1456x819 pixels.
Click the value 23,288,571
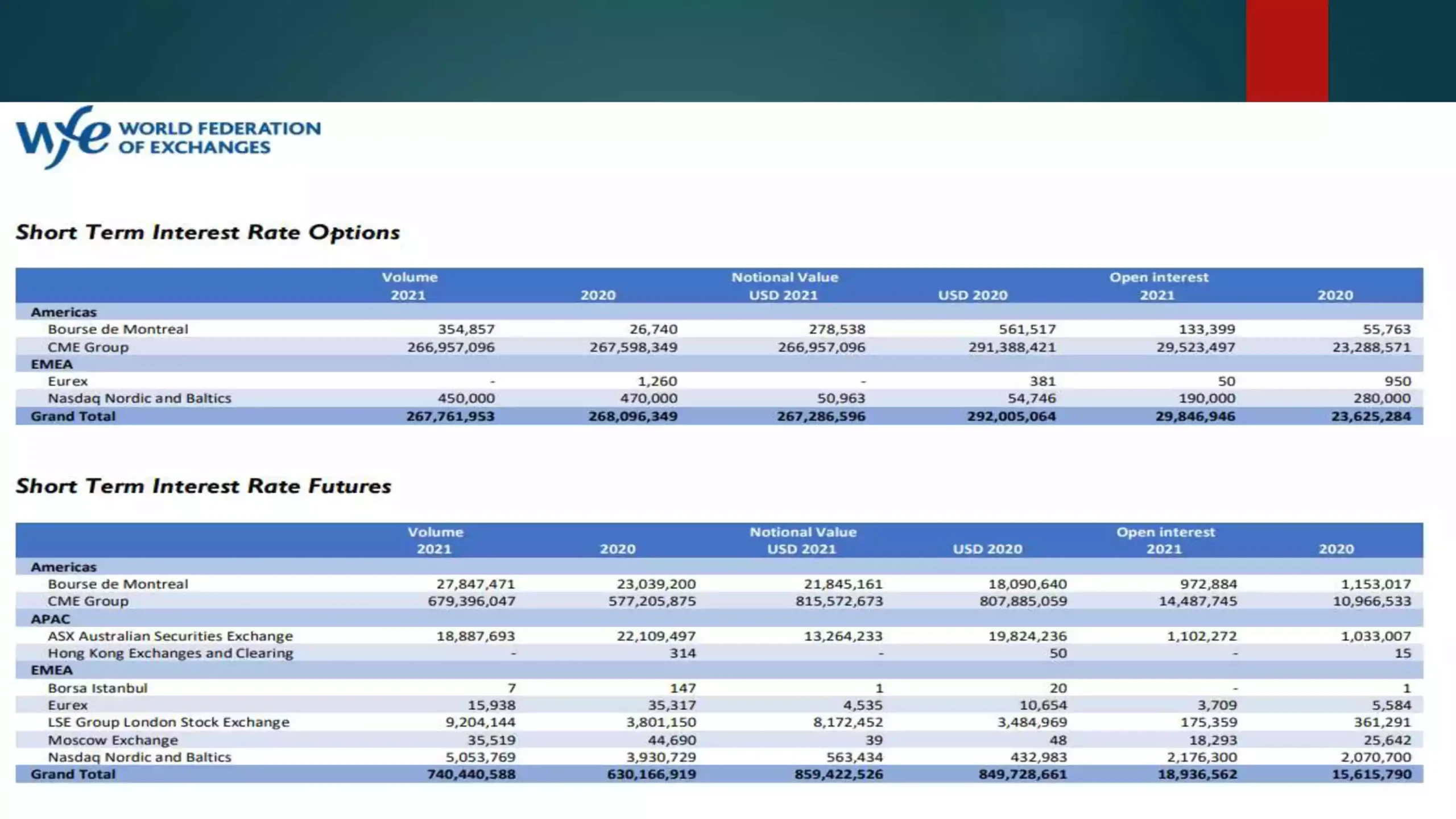(1371, 347)
